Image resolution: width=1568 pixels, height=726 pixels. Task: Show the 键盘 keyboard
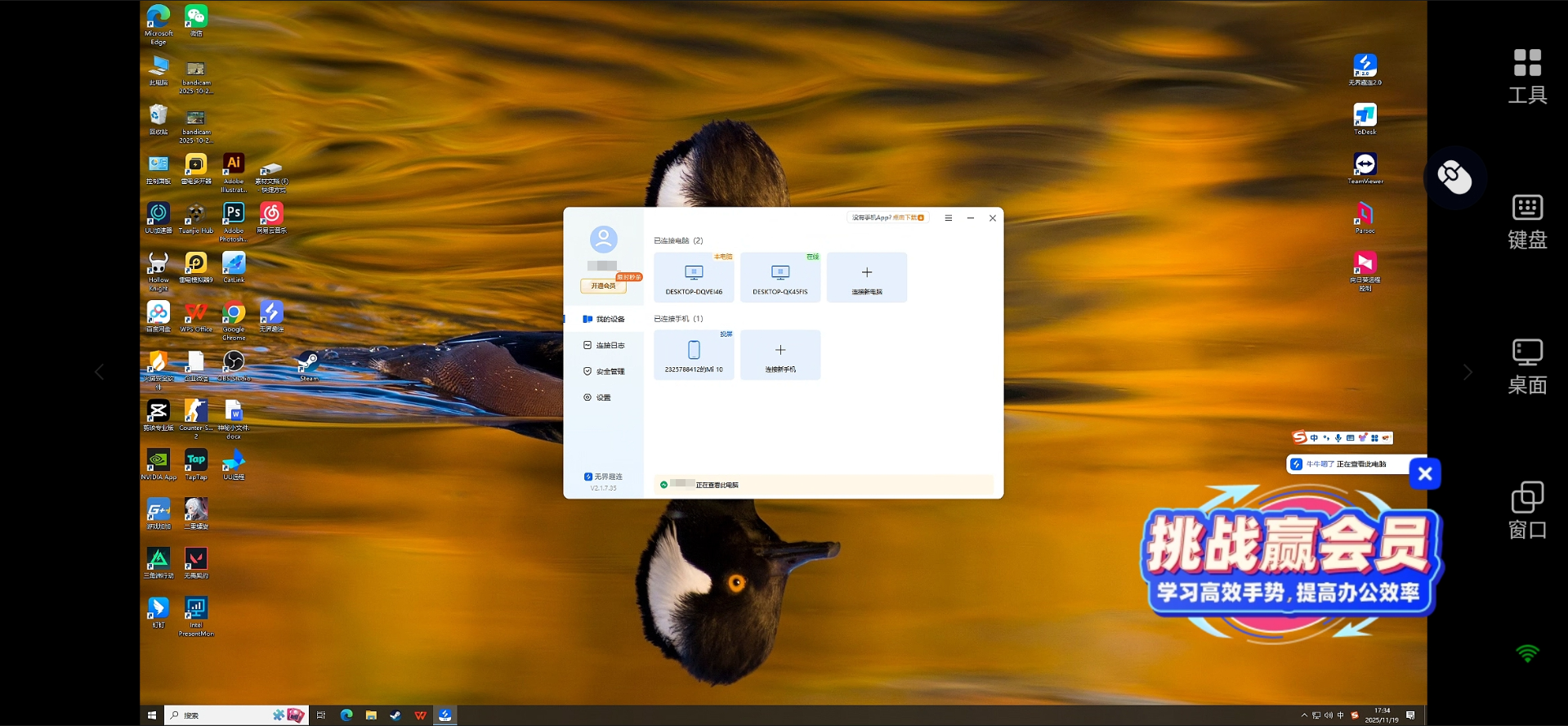1526,221
